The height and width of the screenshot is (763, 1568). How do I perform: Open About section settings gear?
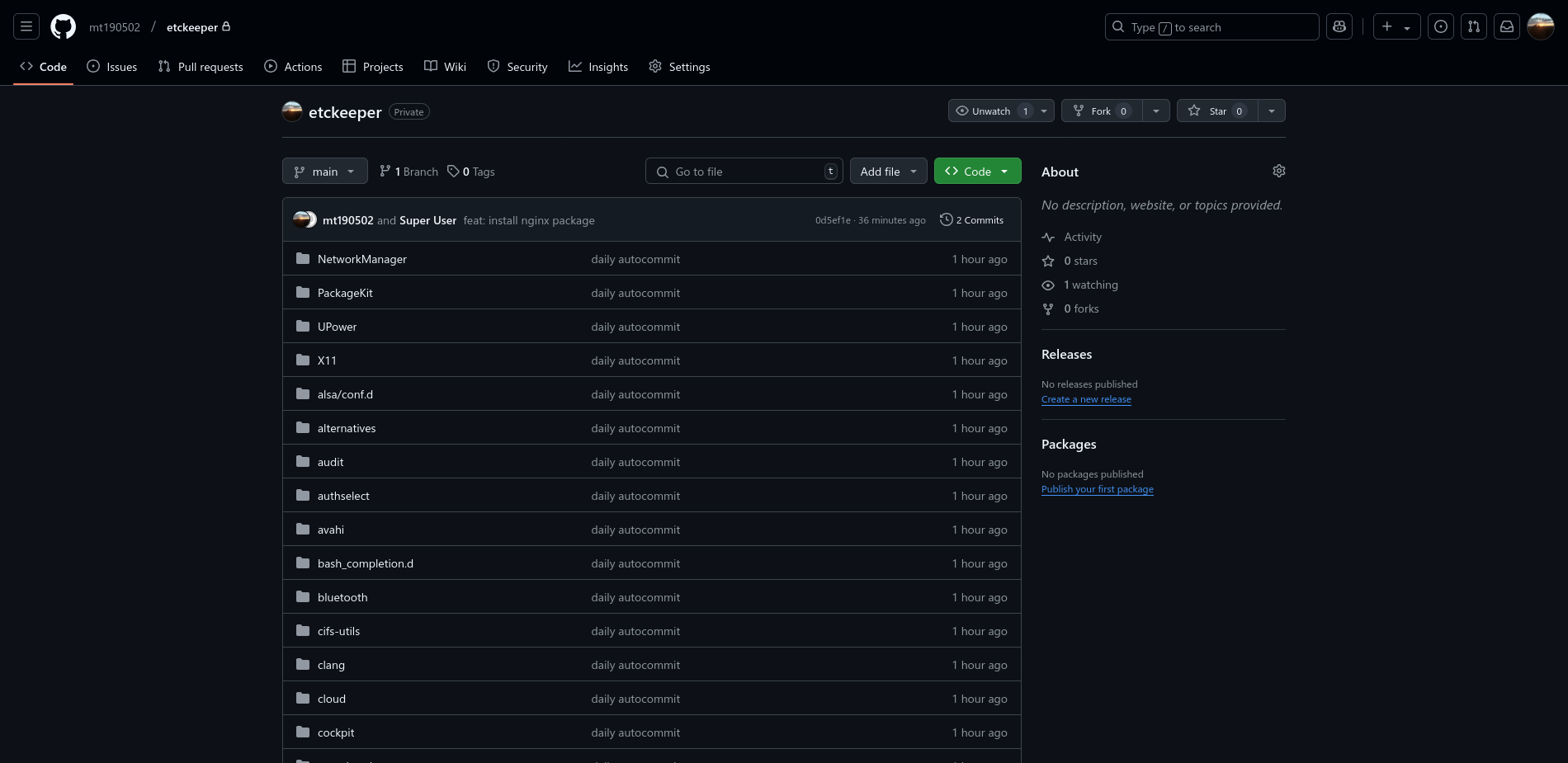click(1279, 171)
